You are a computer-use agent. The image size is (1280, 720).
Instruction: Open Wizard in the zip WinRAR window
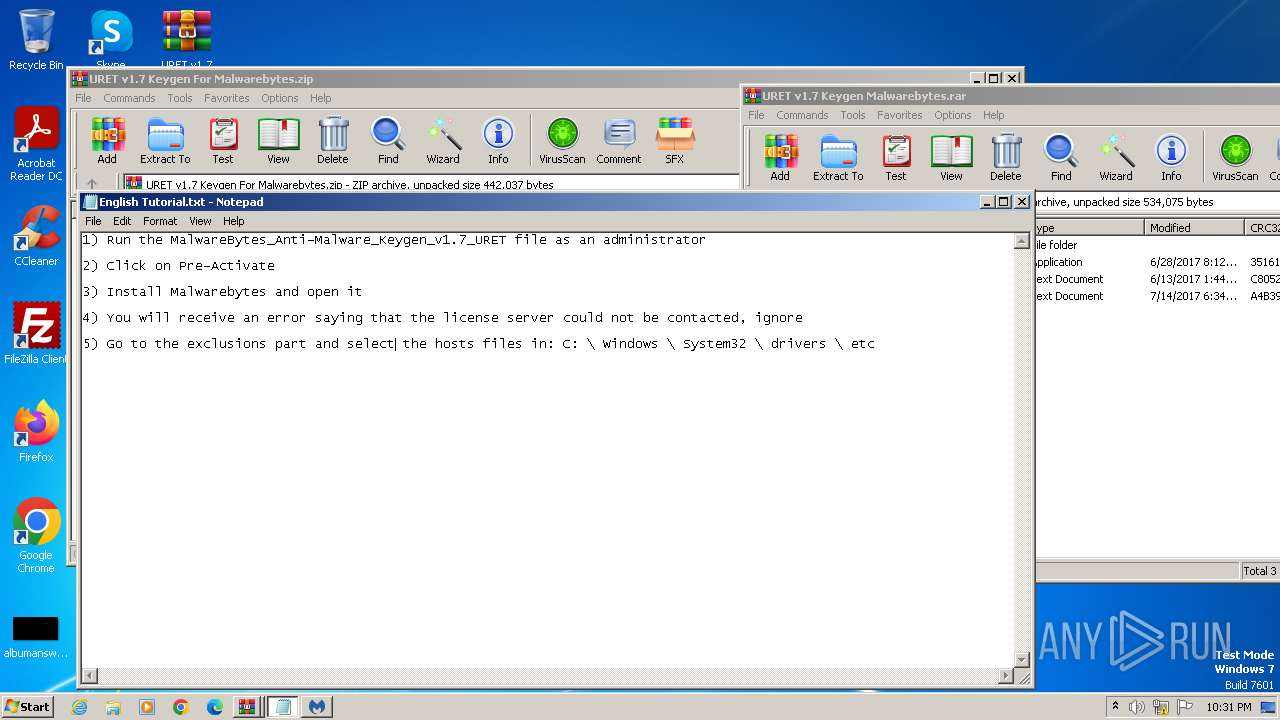pyautogui.click(x=443, y=140)
